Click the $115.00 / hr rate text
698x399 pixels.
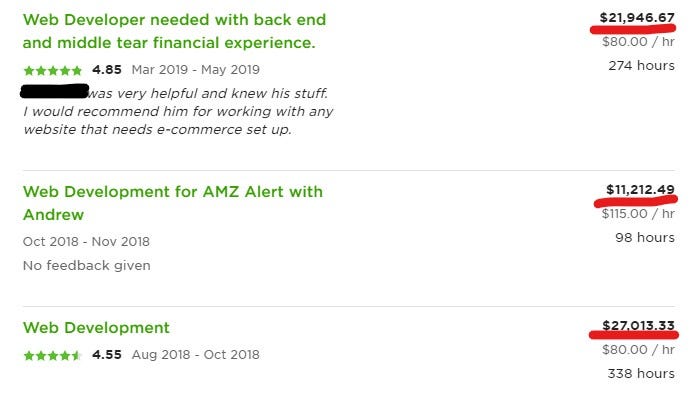tap(638, 214)
